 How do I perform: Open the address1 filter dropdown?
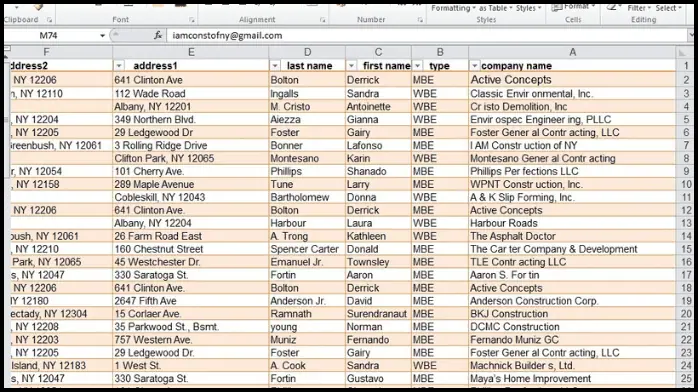[119, 66]
